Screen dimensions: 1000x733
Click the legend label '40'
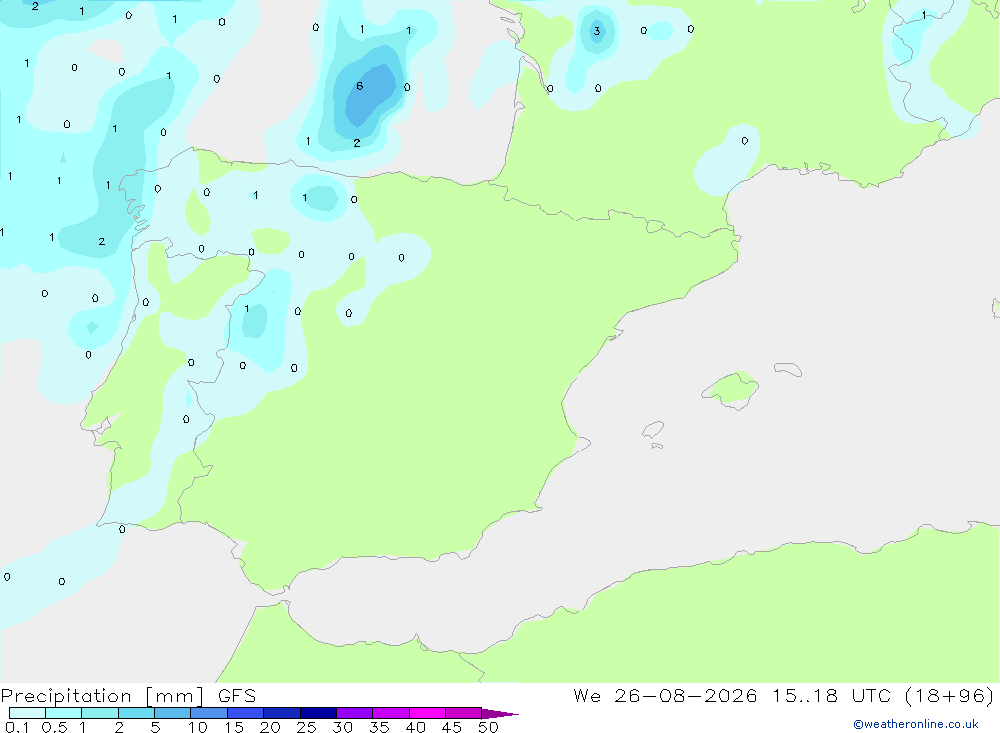pos(416,727)
